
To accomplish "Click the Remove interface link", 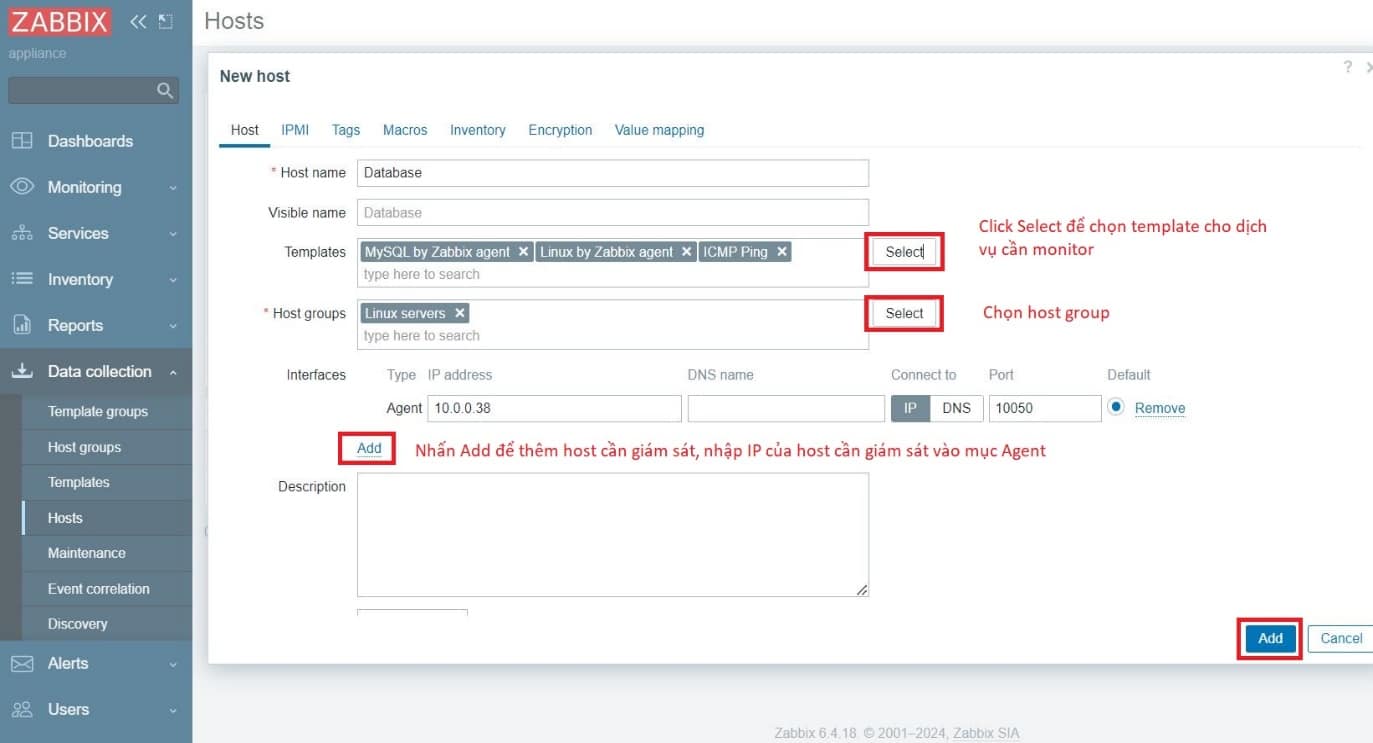I will pos(1160,408).
